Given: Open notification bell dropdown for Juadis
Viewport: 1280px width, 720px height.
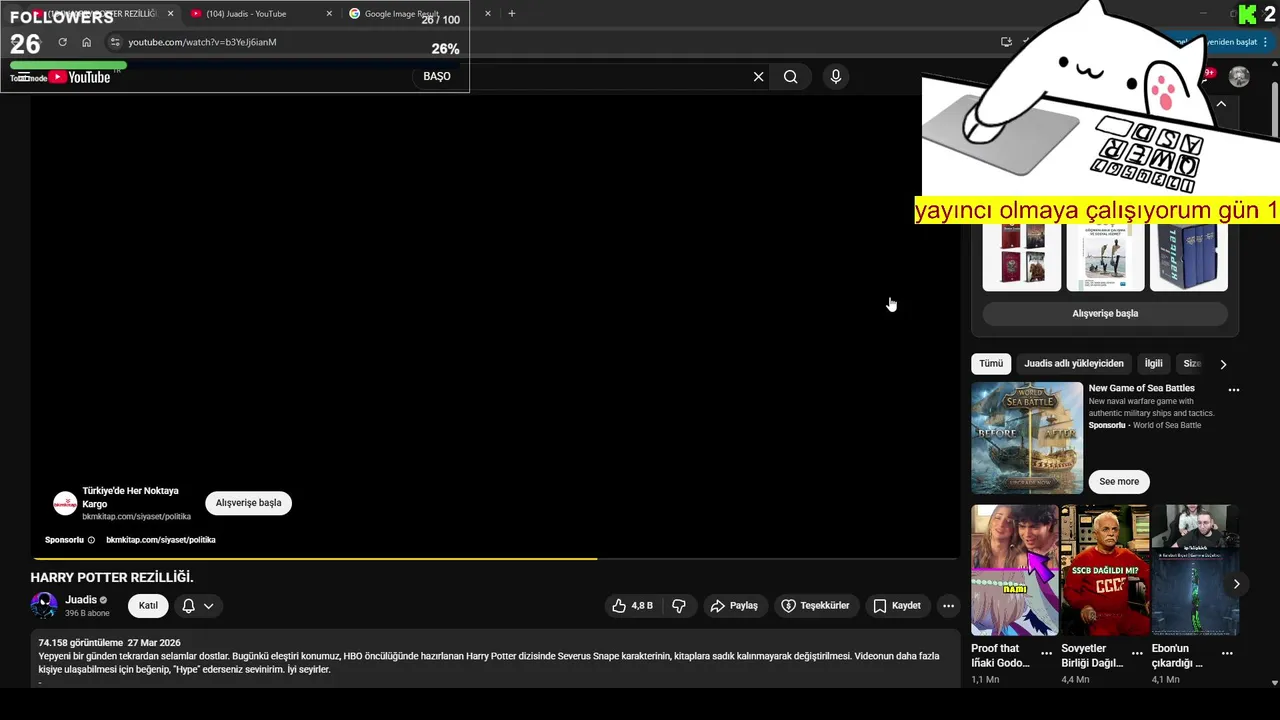Looking at the screenshot, I should (x=197, y=605).
